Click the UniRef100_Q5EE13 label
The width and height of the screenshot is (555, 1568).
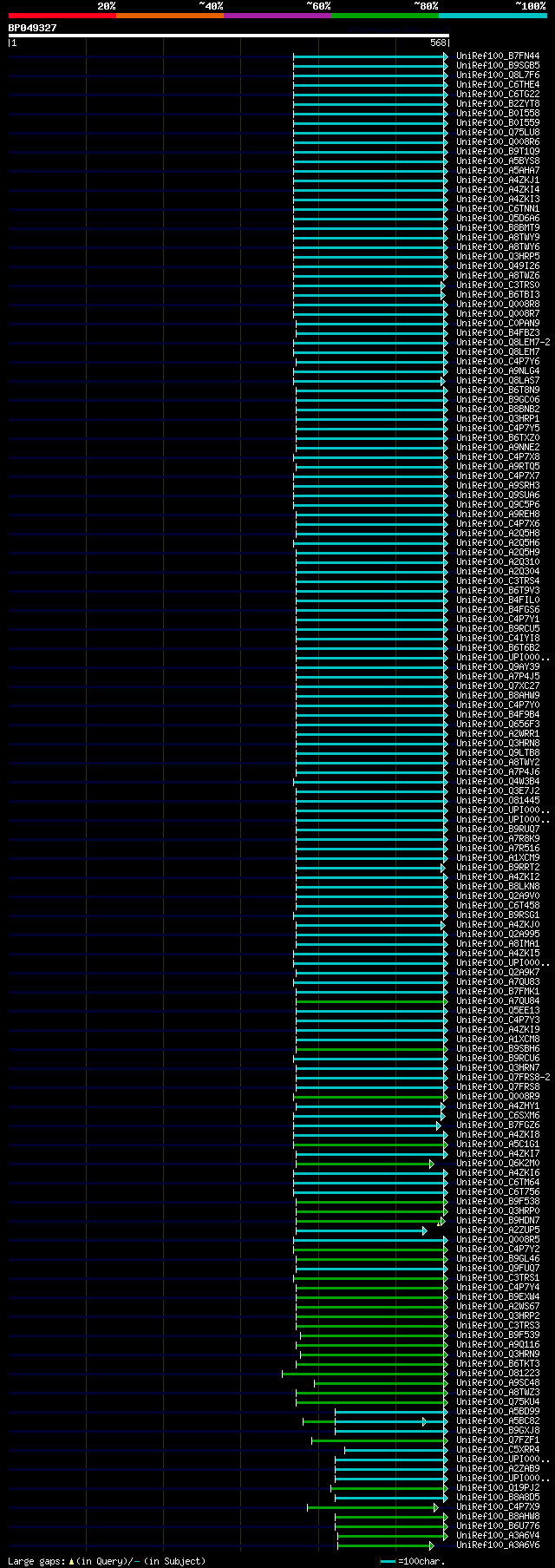pos(498,1011)
